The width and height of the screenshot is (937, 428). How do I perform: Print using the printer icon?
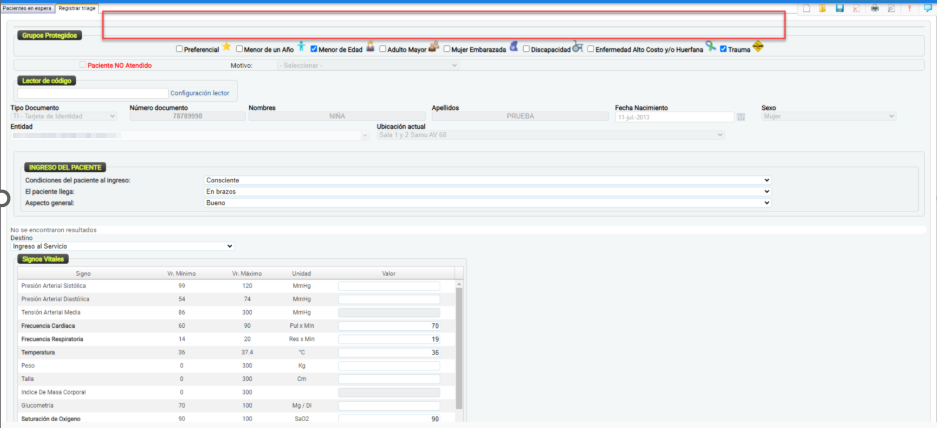coord(876,8)
